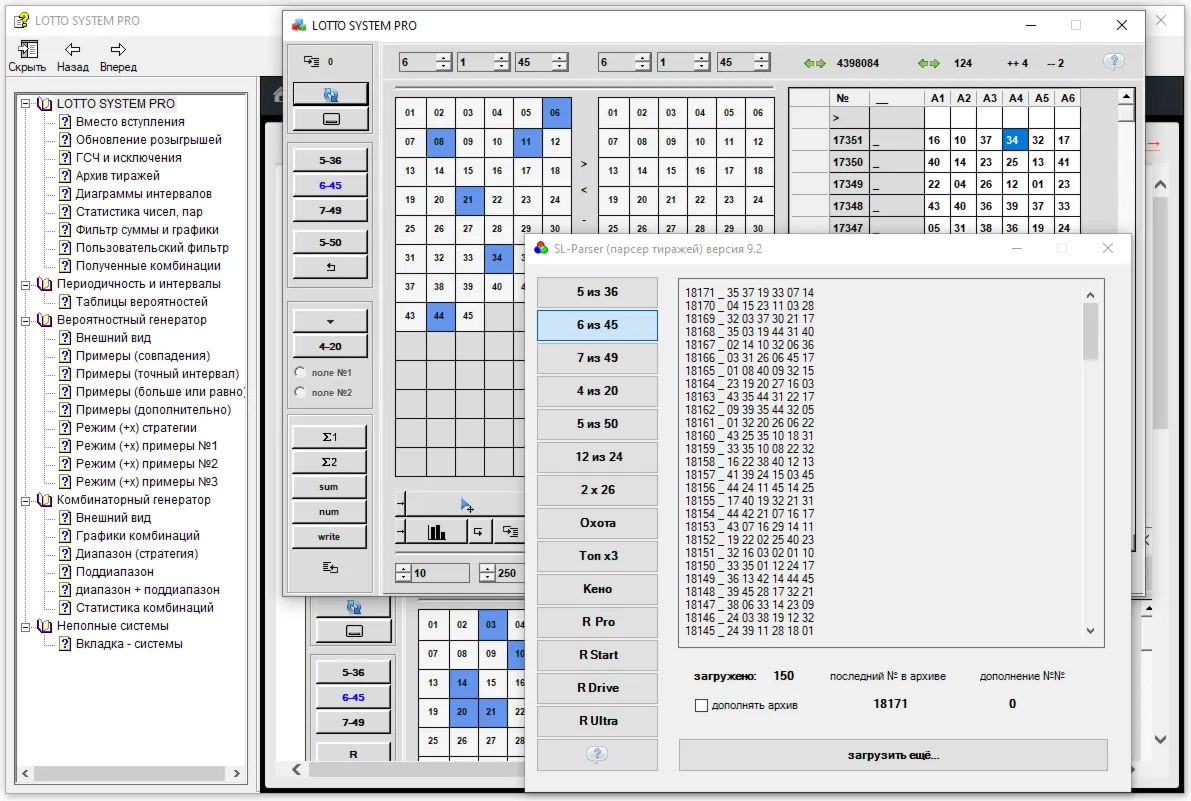Click the spinner arrows of the leftmost 6 box

coord(444,62)
